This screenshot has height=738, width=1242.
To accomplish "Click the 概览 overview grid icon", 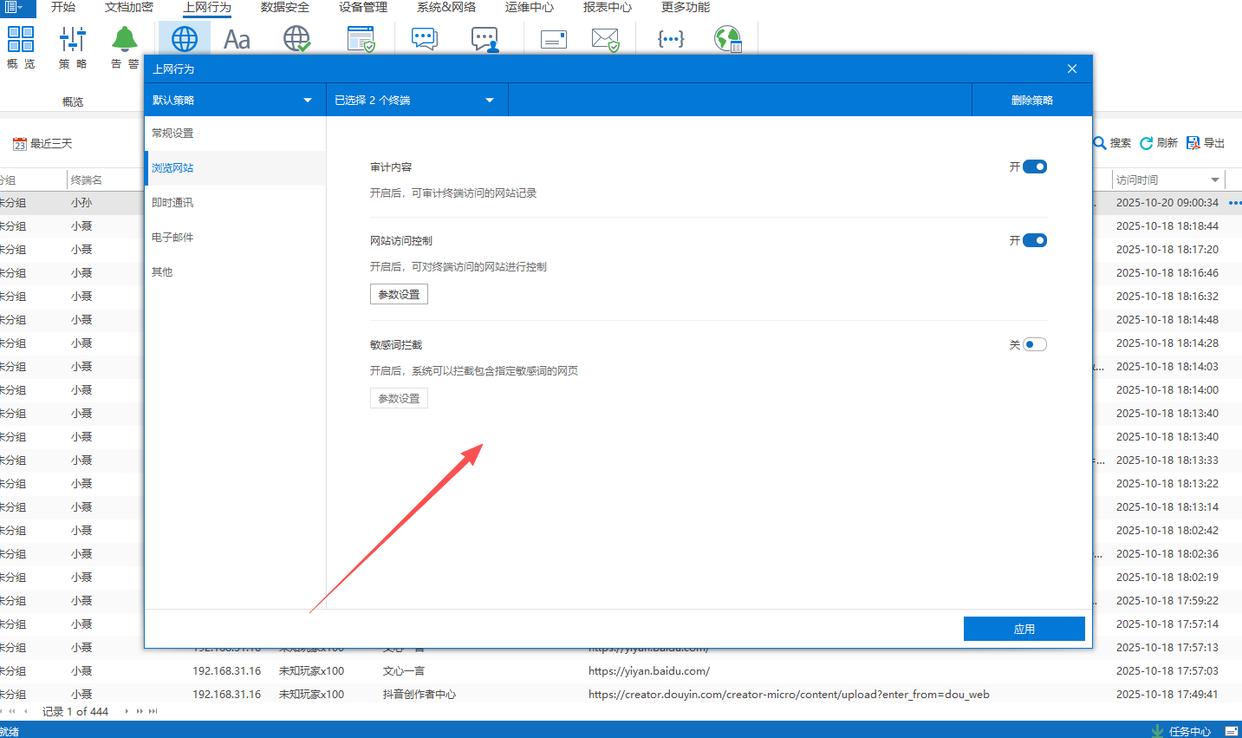I will (x=21, y=40).
